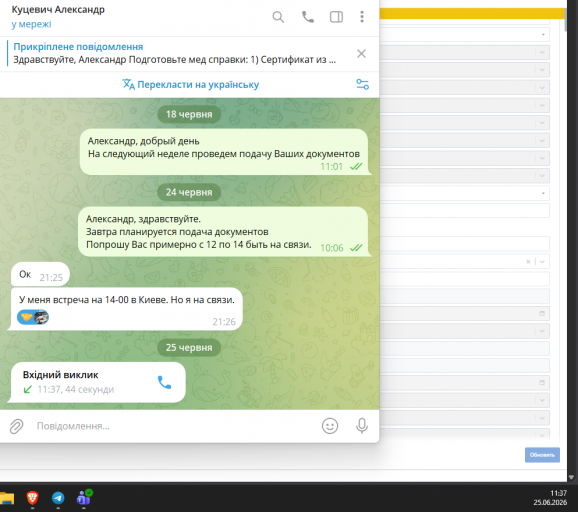Call back from Вхідний виклик phone icon
Screen dimensions: 578x512
tap(164, 383)
